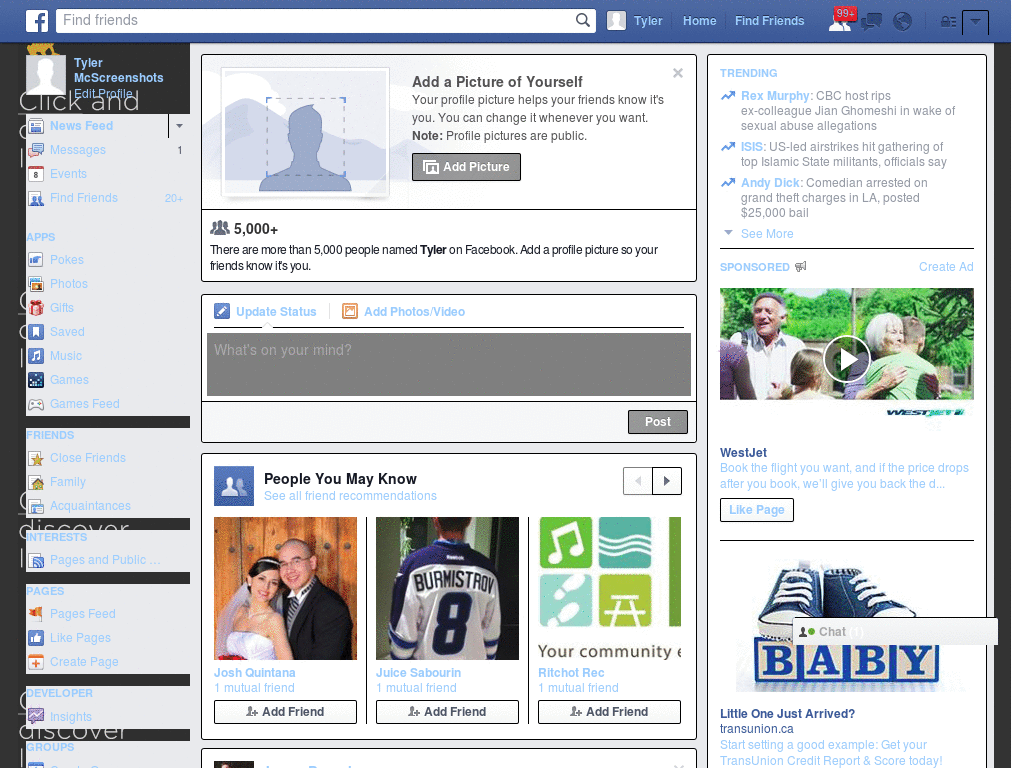The height and width of the screenshot is (768, 1024).
Task: Click the Add Picture button
Action: 466,167
